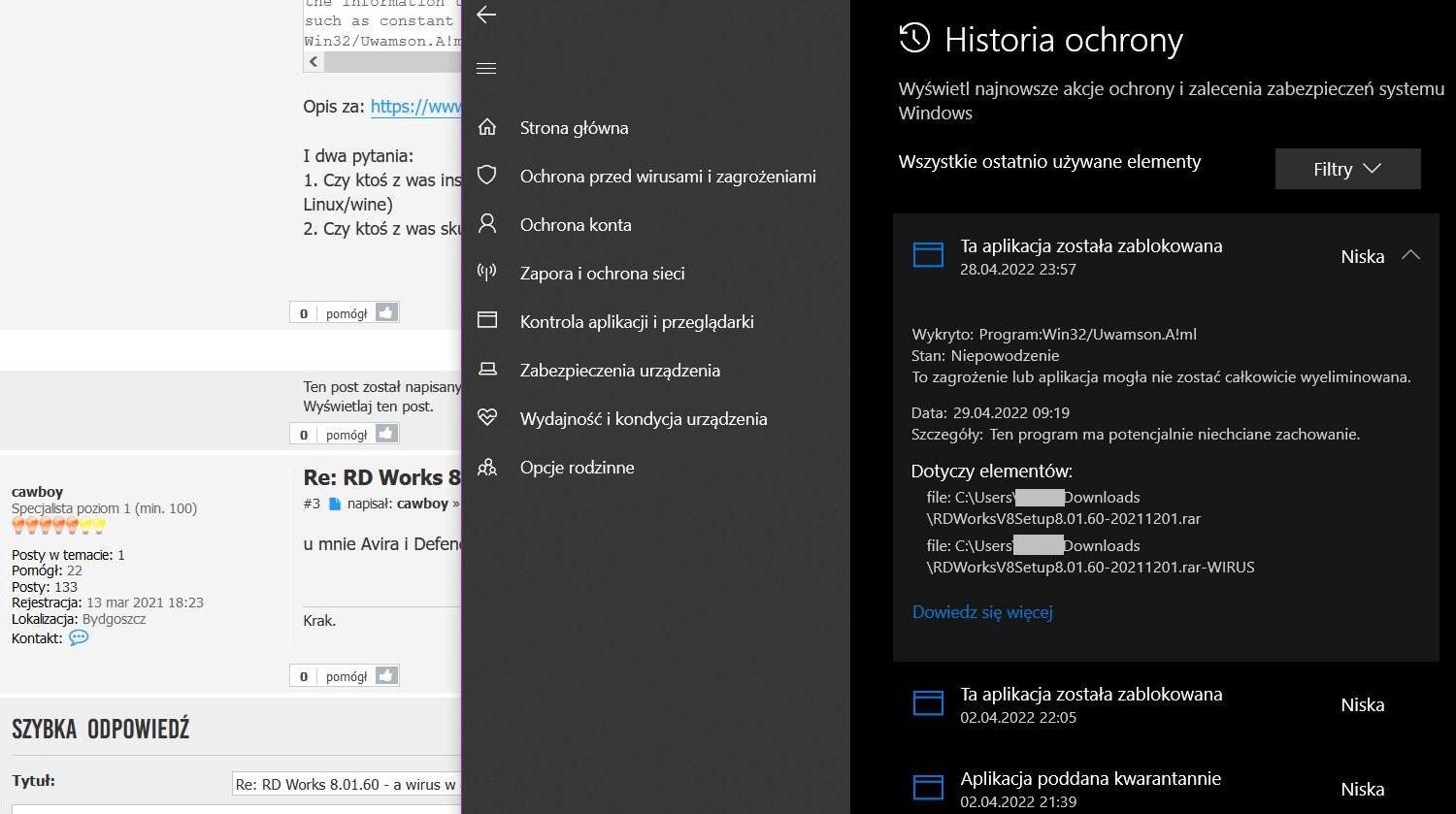1456x814 pixels.
Task: Select Ochrona konta menu item
Action: tap(576, 225)
